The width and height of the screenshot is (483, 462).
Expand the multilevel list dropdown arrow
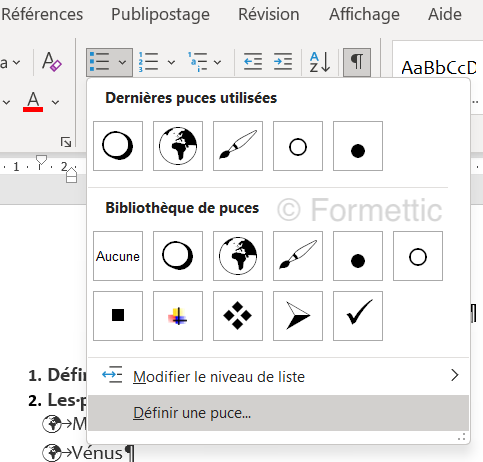tap(217, 62)
